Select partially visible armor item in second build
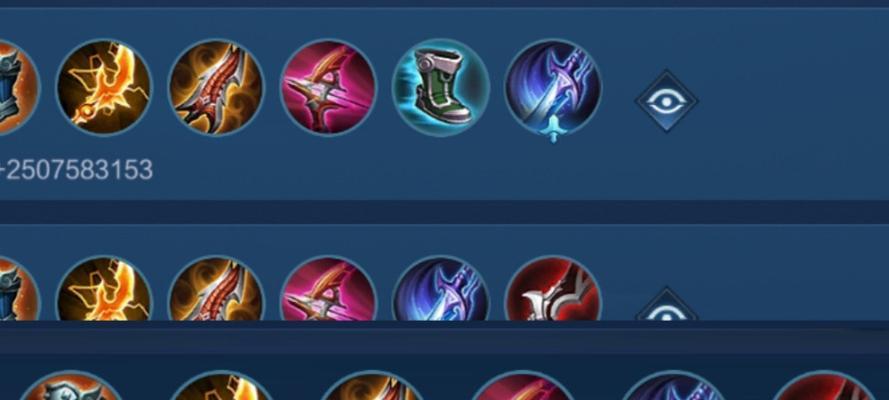This screenshot has width=889, height=400. tap(19, 288)
